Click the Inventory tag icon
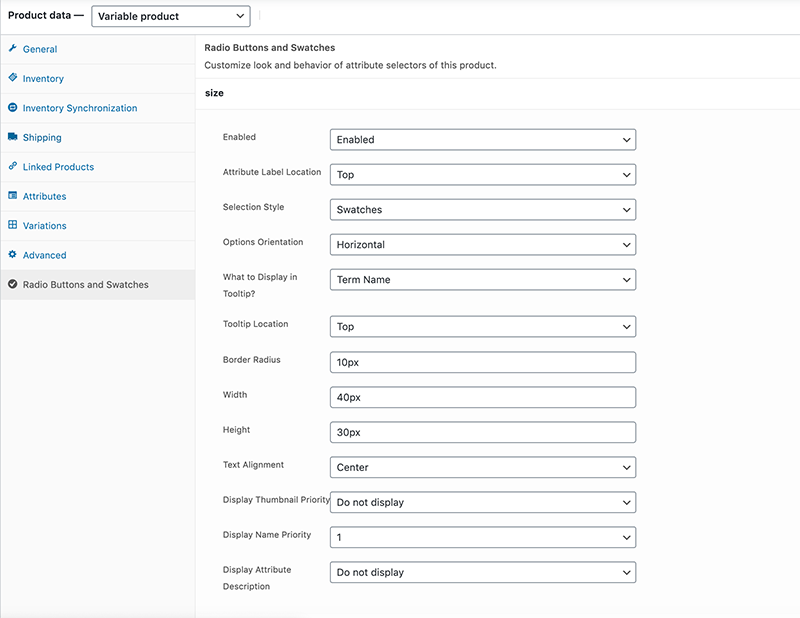Viewport: 800px width, 618px height. click(x=13, y=78)
